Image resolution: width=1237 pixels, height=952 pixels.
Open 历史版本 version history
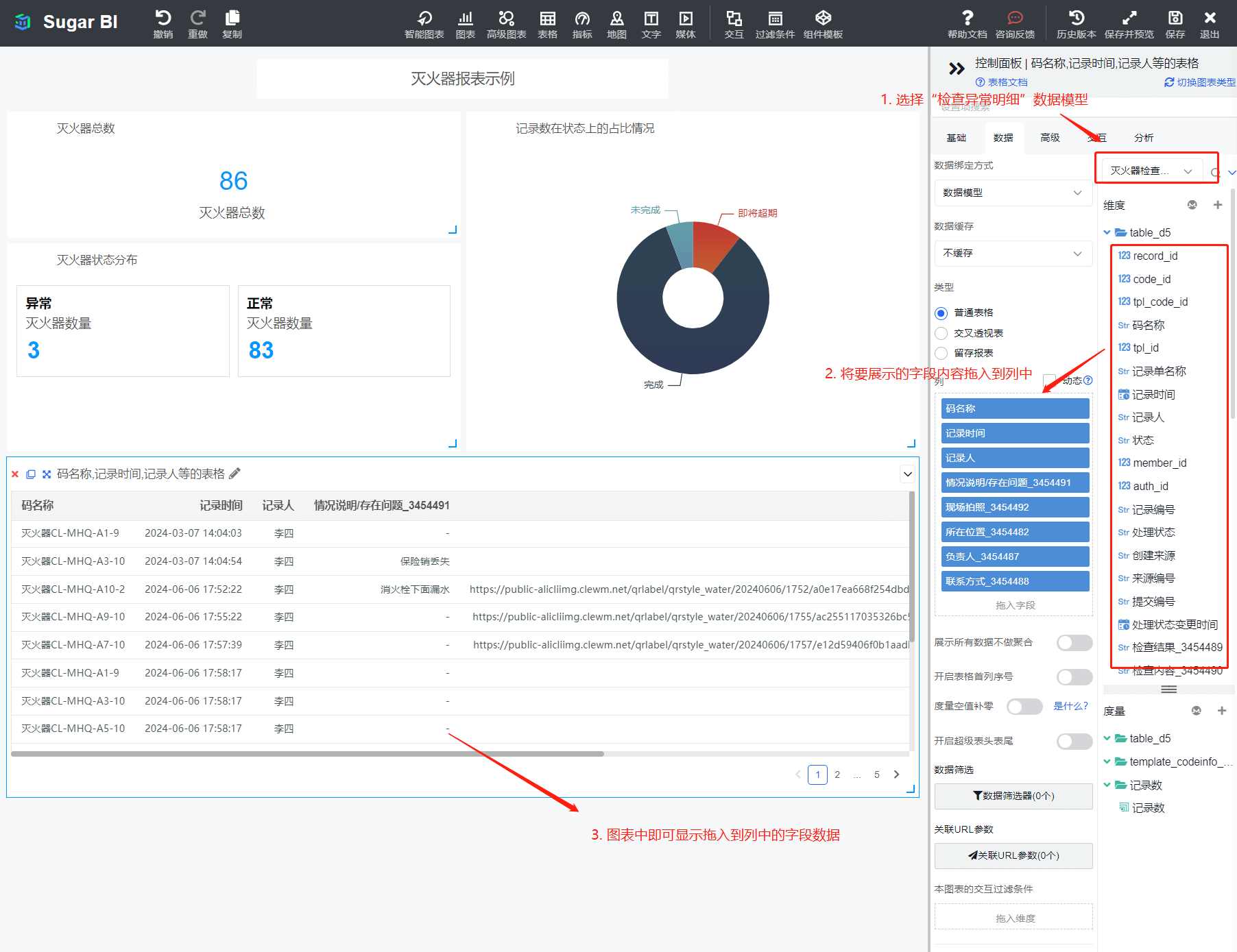click(x=1076, y=18)
